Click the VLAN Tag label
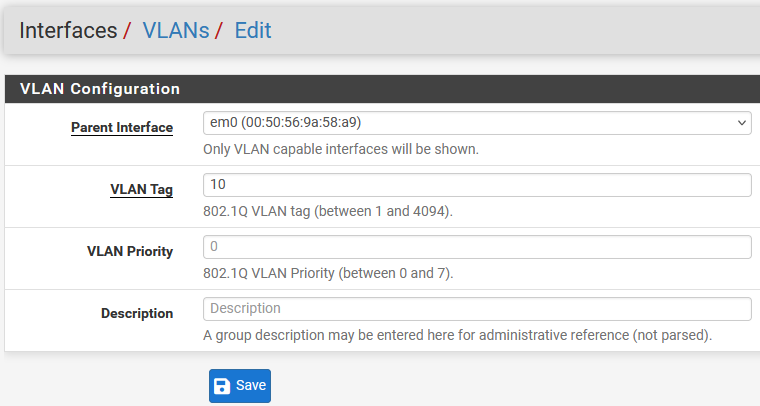The width and height of the screenshot is (760, 406). tap(141, 190)
